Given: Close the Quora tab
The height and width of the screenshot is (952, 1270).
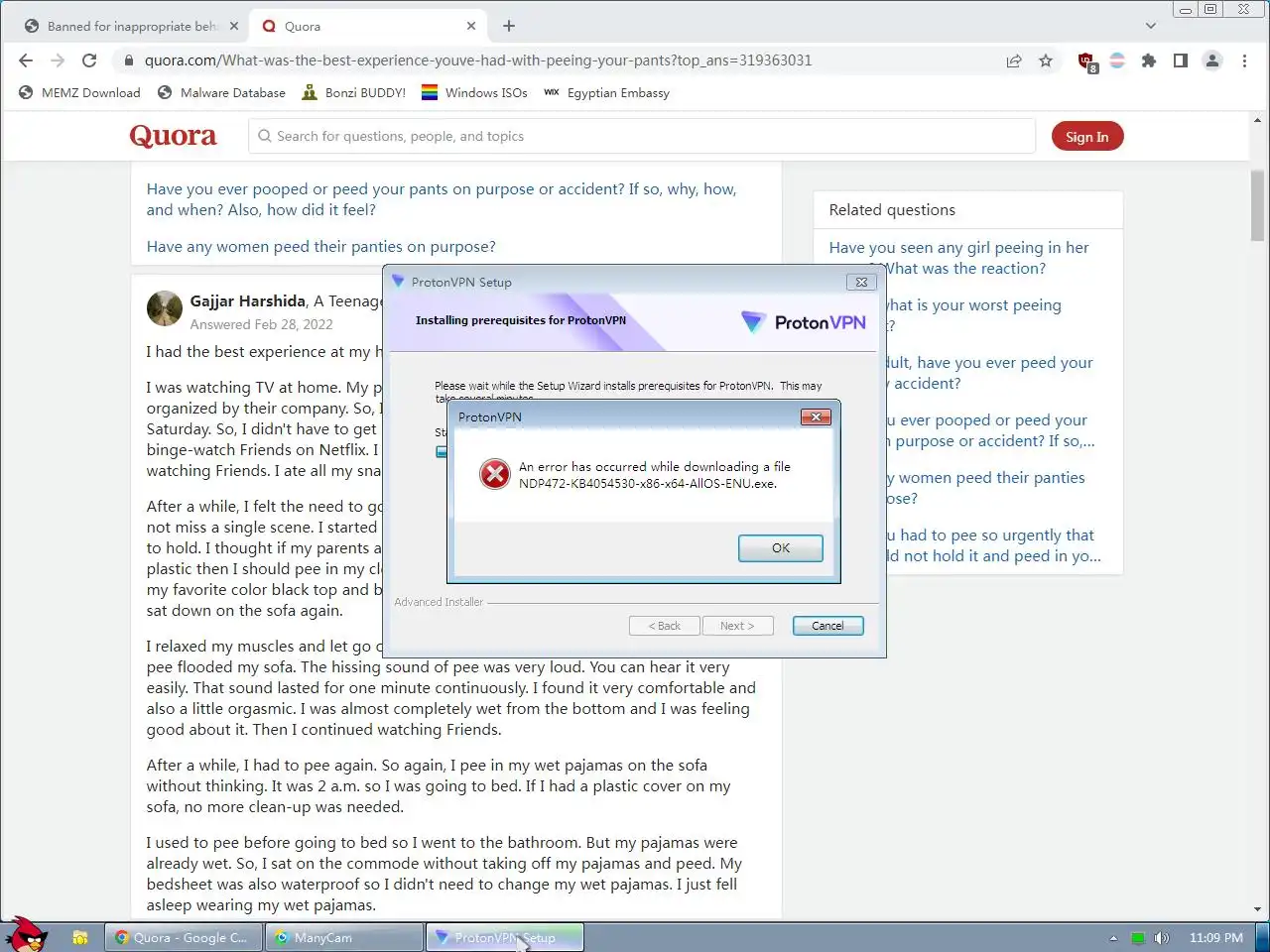Looking at the screenshot, I should click(471, 26).
